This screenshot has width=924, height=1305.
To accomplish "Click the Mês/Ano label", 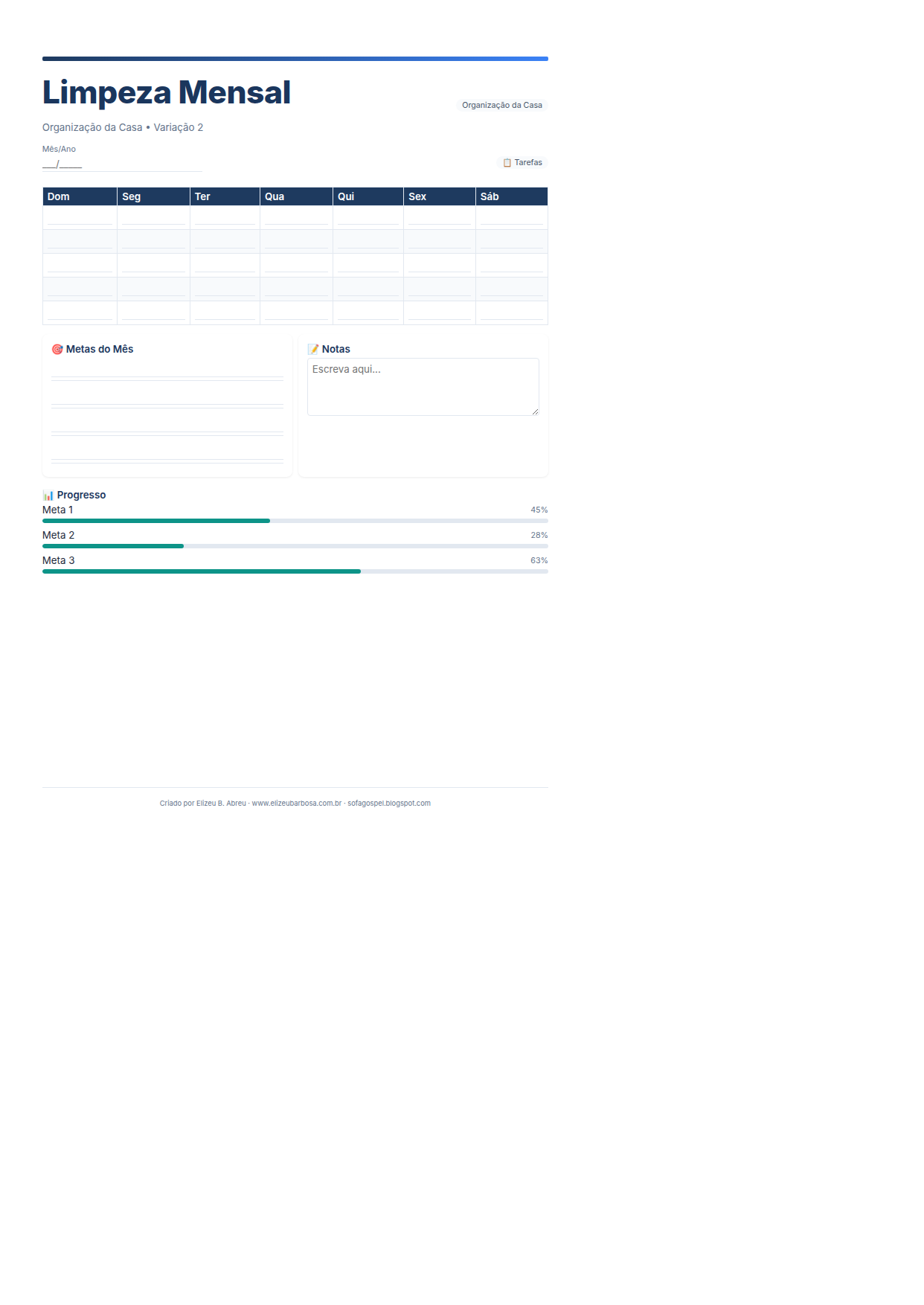I will (59, 149).
